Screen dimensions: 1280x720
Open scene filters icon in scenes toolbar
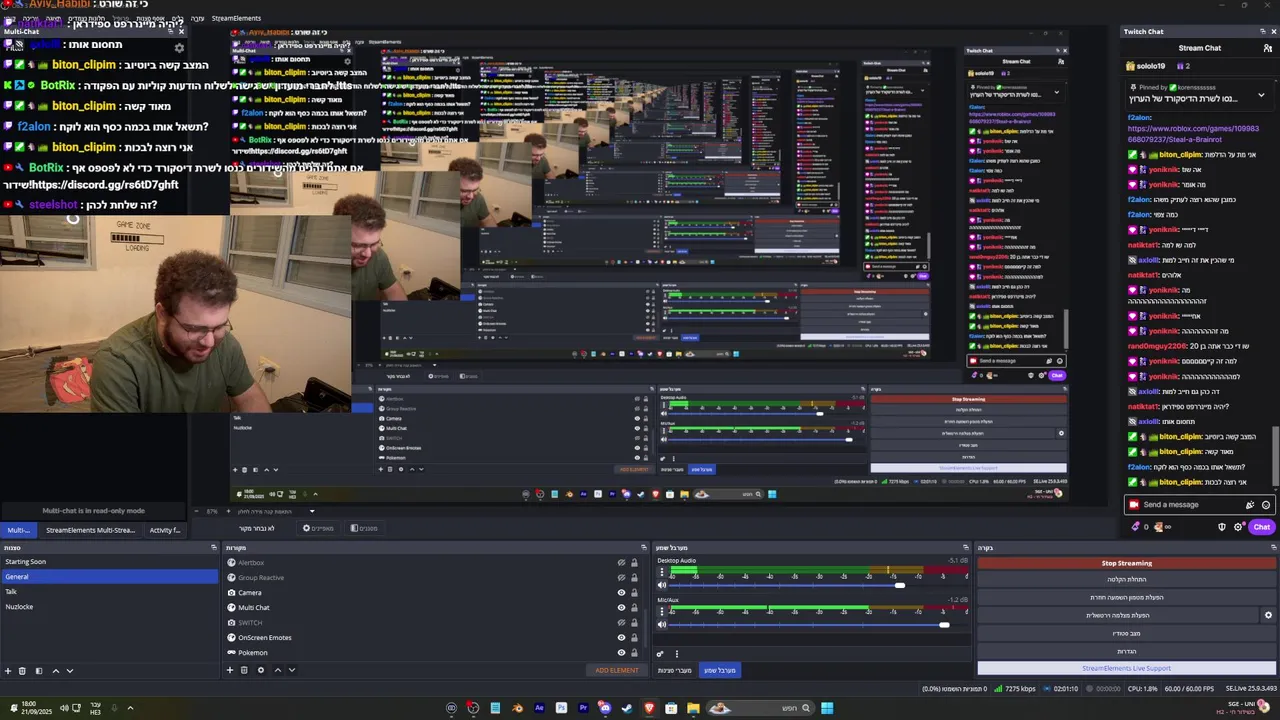pos(39,671)
